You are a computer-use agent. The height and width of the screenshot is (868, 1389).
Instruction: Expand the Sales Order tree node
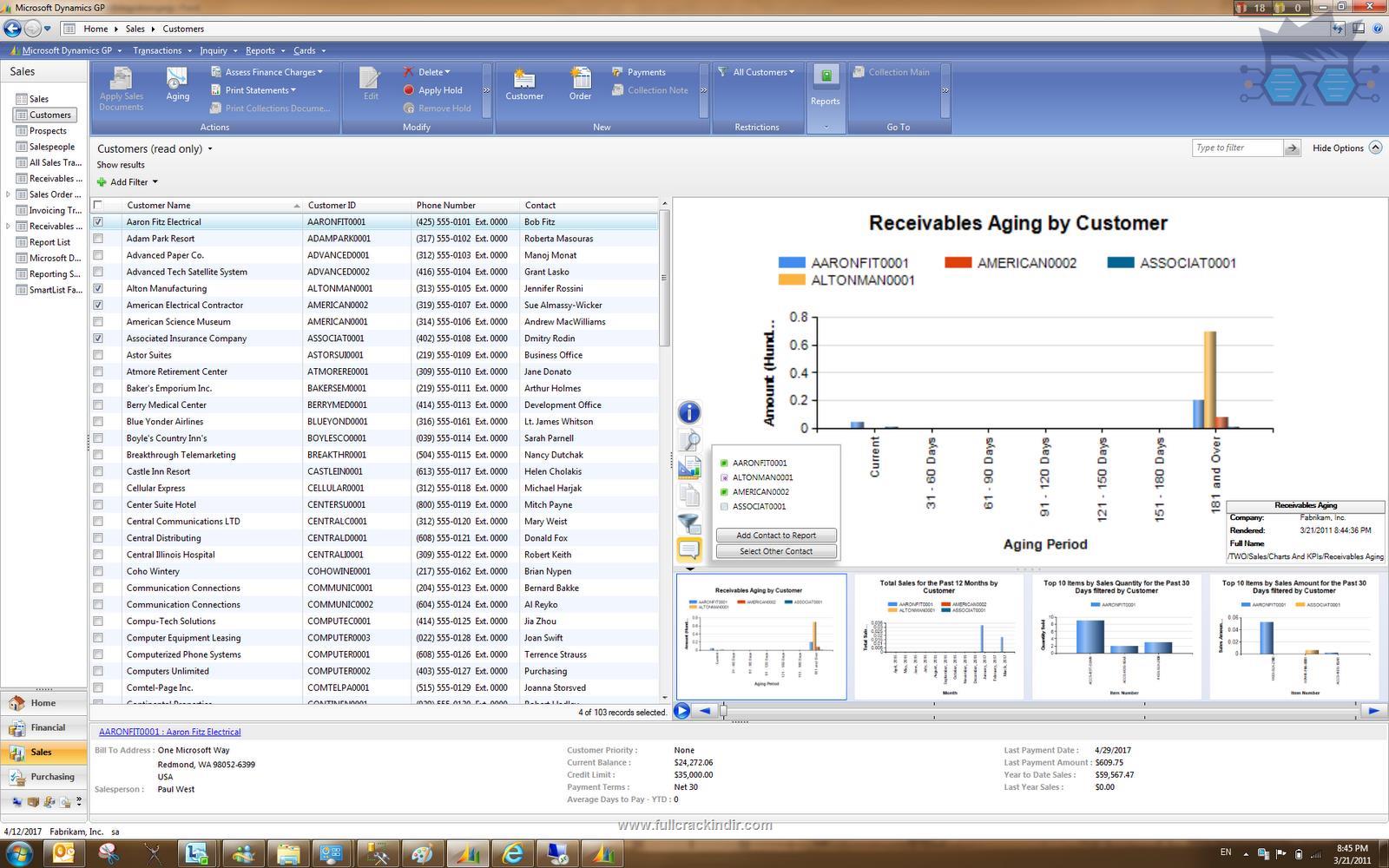(x=8, y=194)
